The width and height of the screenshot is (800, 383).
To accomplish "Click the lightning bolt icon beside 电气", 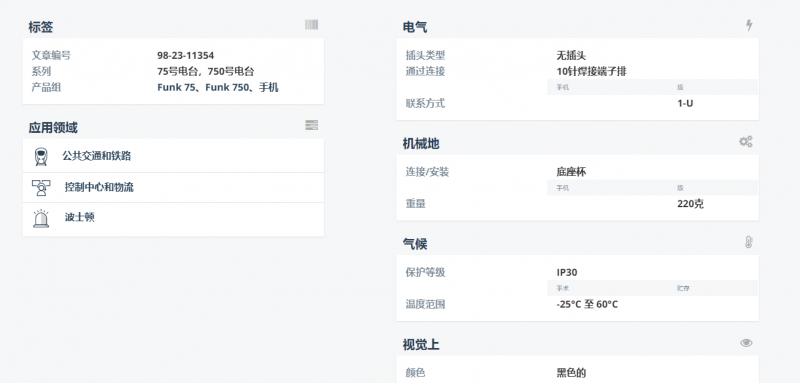I will point(748,25).
